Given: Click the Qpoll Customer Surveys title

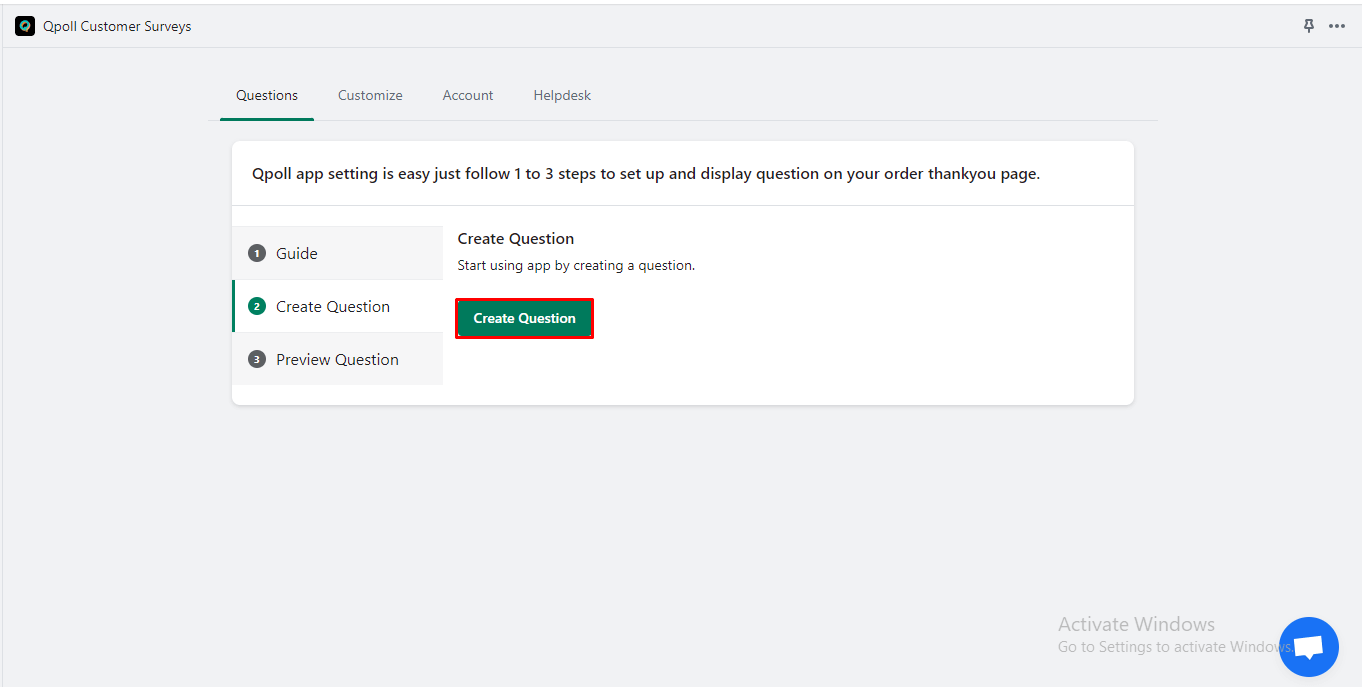Looking at the screenshot, I should pyautogui.click(x=117, y=27).
